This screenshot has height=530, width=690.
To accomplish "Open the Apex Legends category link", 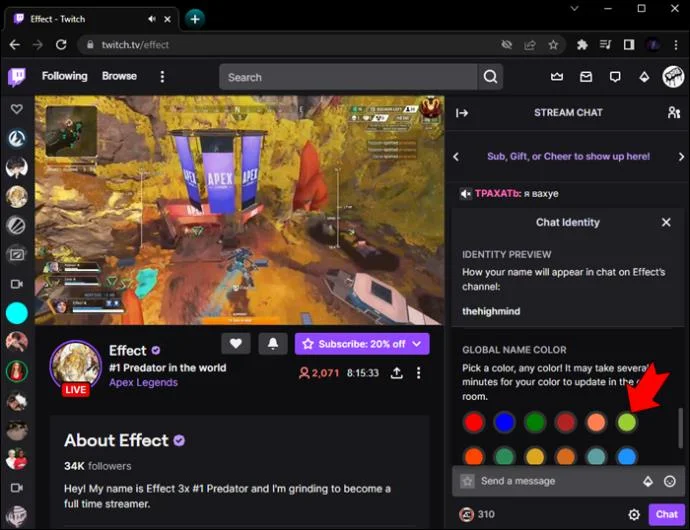I will [x=143, y=383].
